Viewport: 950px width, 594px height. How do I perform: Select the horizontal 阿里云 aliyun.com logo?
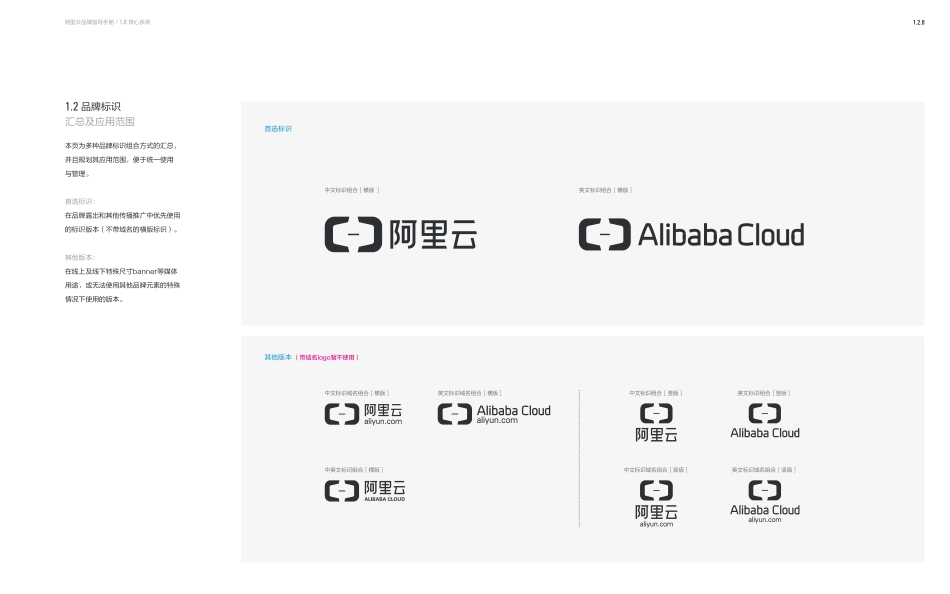point(364,414)
